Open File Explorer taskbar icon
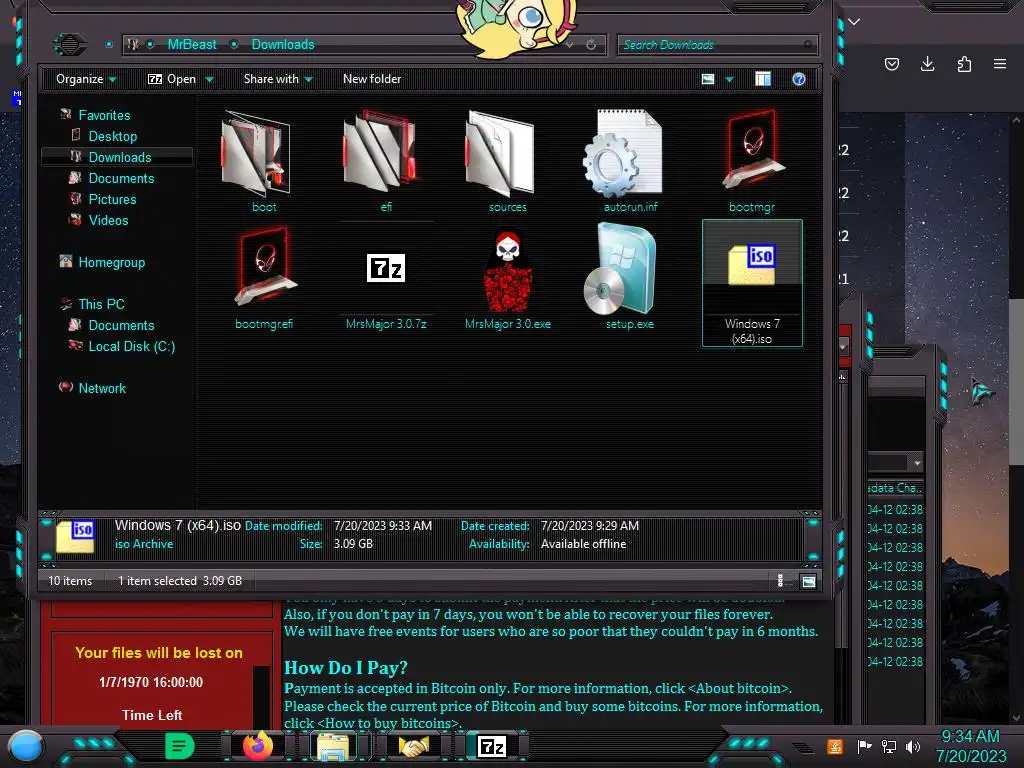 point(333,746)
